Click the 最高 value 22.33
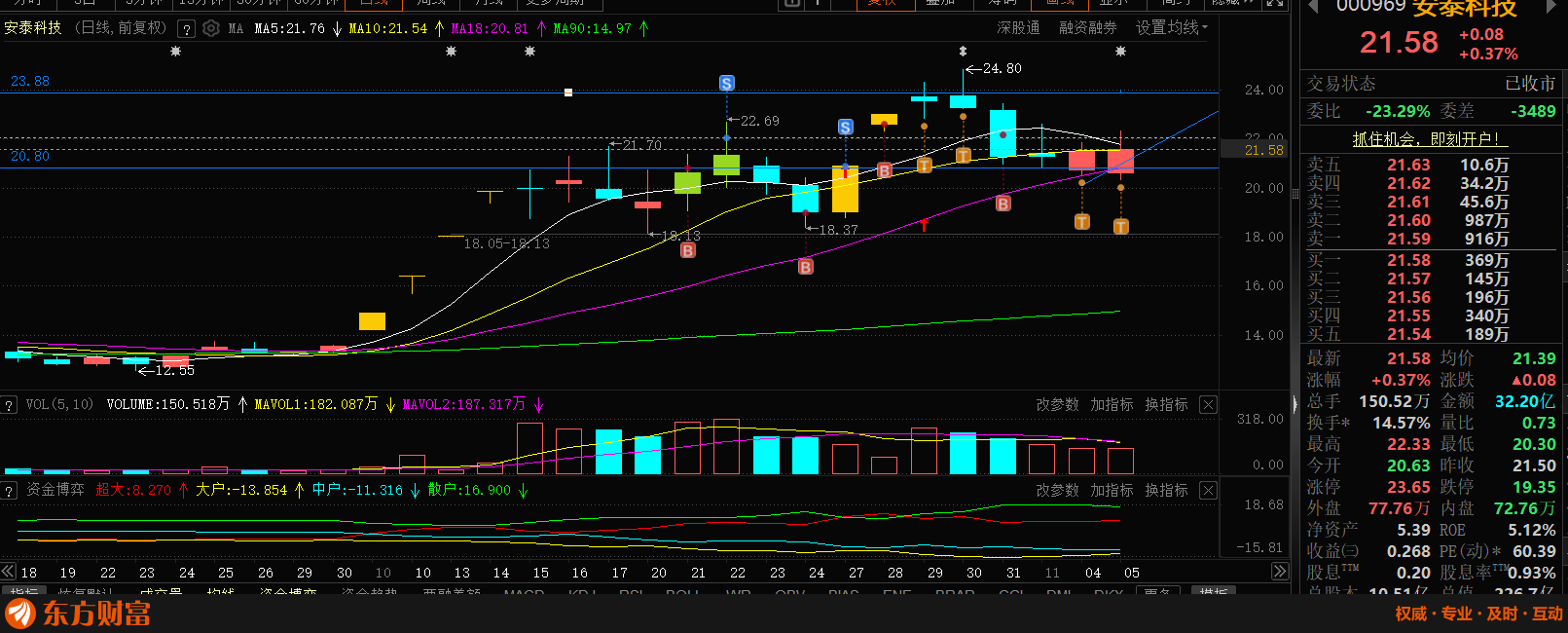The height and width of the screenshot is (633, 1568). [1408, 444]
